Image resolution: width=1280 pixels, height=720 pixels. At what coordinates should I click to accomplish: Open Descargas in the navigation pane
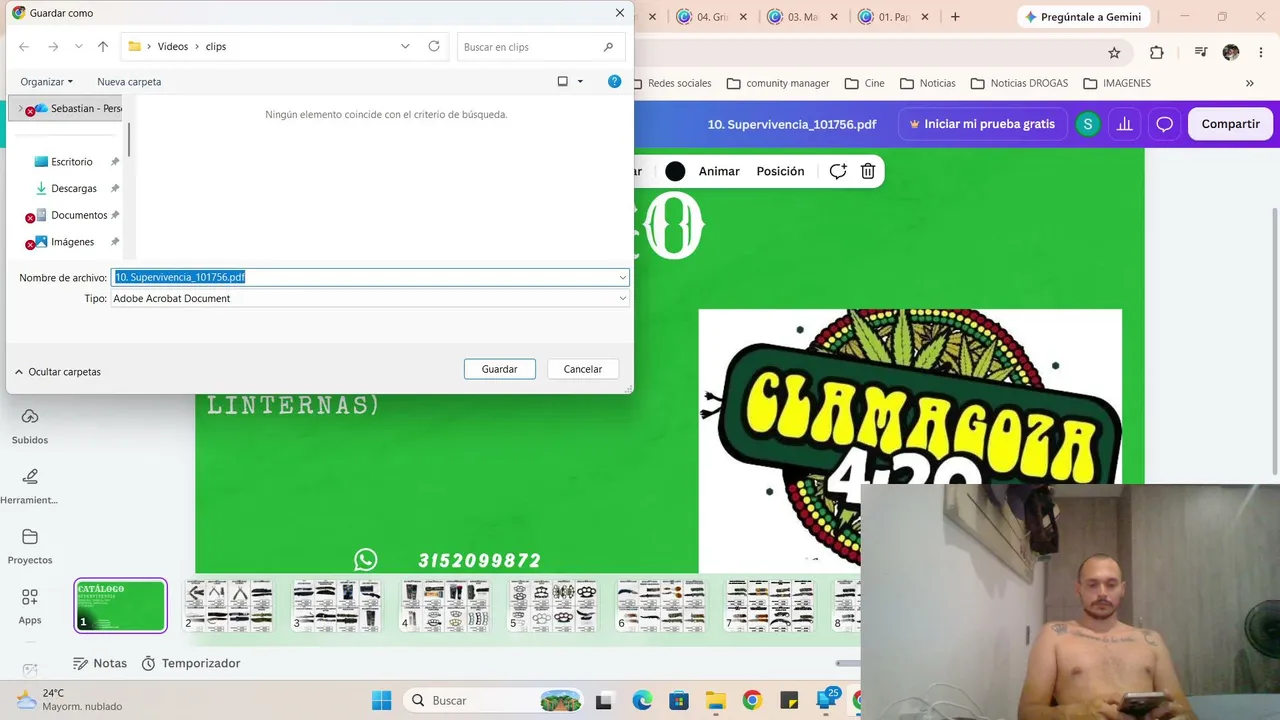coord(74,189)
